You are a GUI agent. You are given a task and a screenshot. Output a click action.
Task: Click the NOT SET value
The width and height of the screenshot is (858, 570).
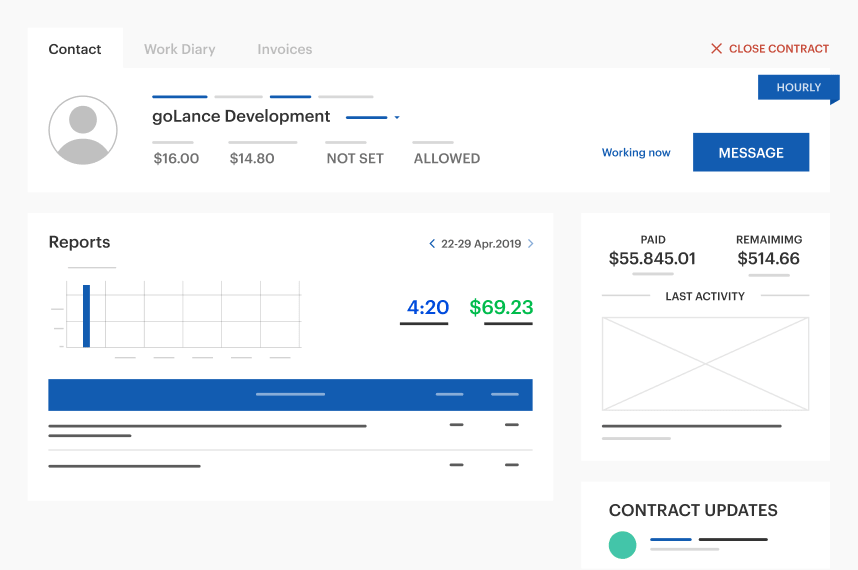355,159
